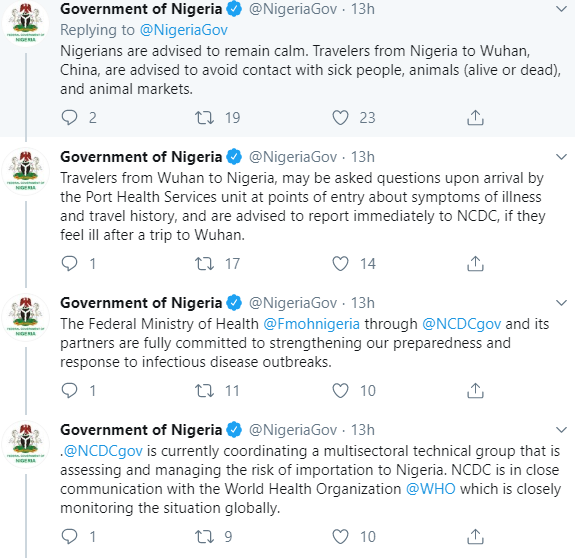The image size is (575, 558).
Task: Reply to the Federal Ministry of Health tweet
Action: 69,390
